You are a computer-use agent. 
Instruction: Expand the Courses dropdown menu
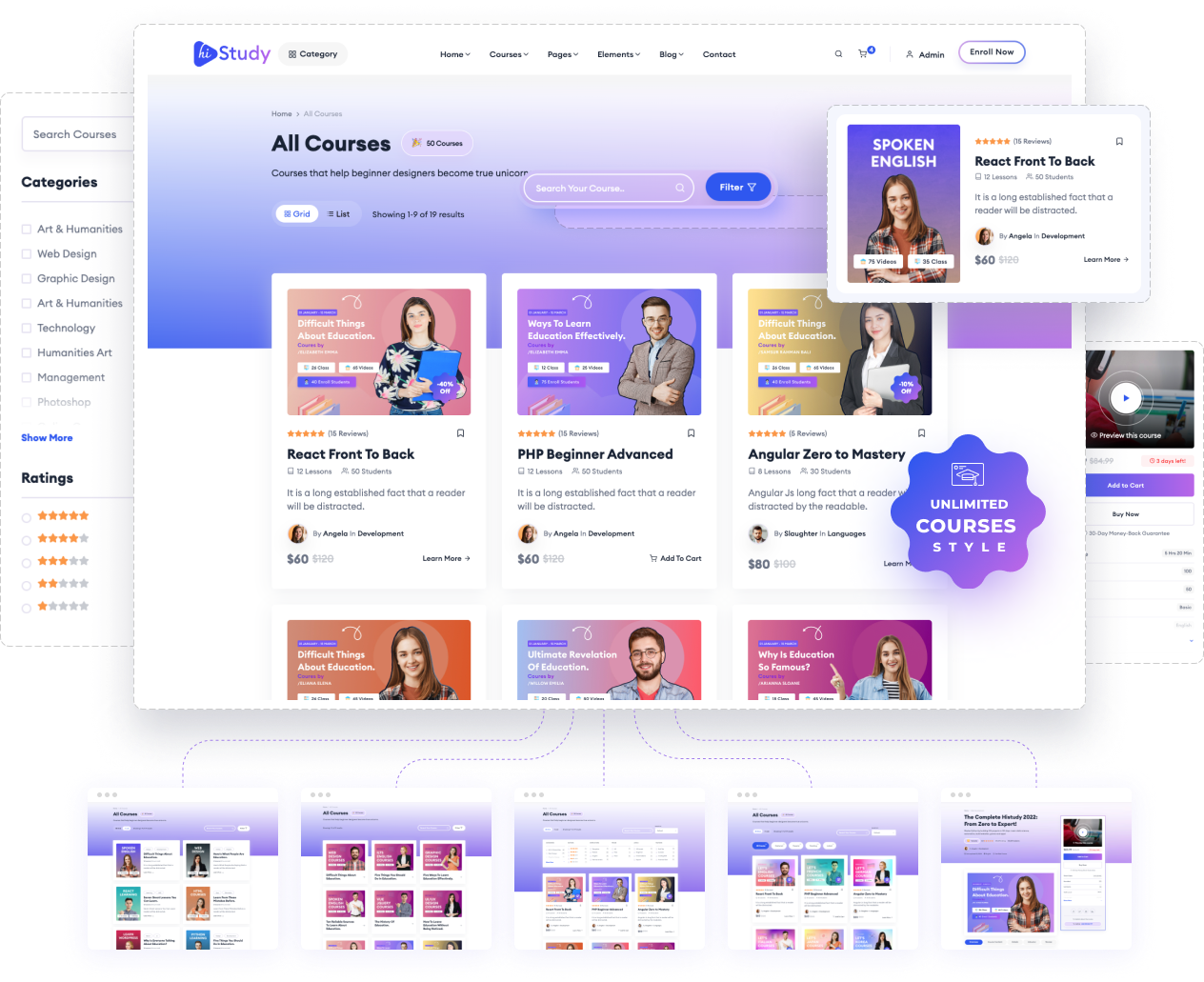coord(509,54)
